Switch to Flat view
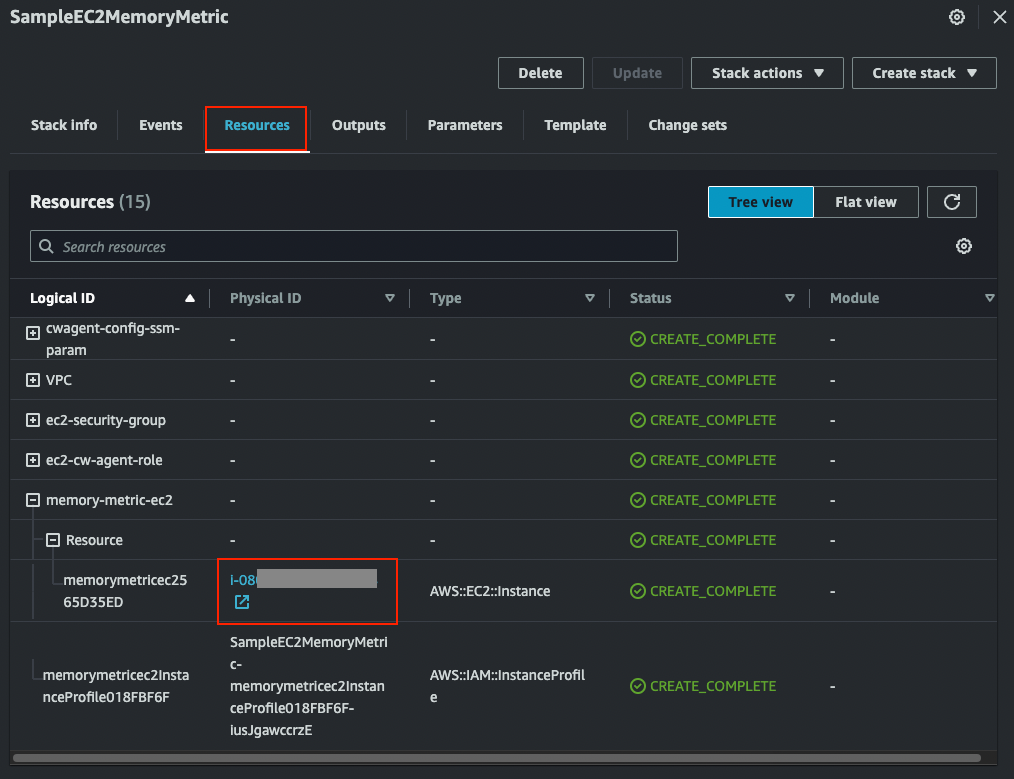 click(866, 202)
